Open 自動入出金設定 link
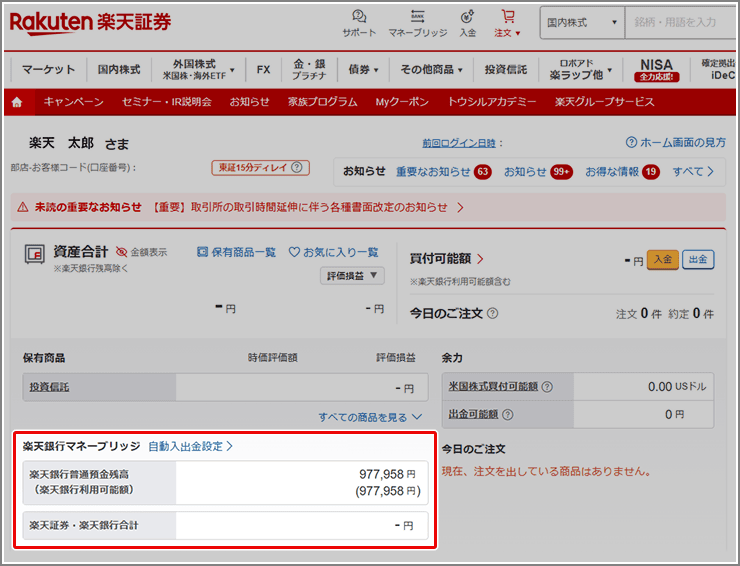The height and width of the screenshot is (566, 740). [x=190, y=446]
